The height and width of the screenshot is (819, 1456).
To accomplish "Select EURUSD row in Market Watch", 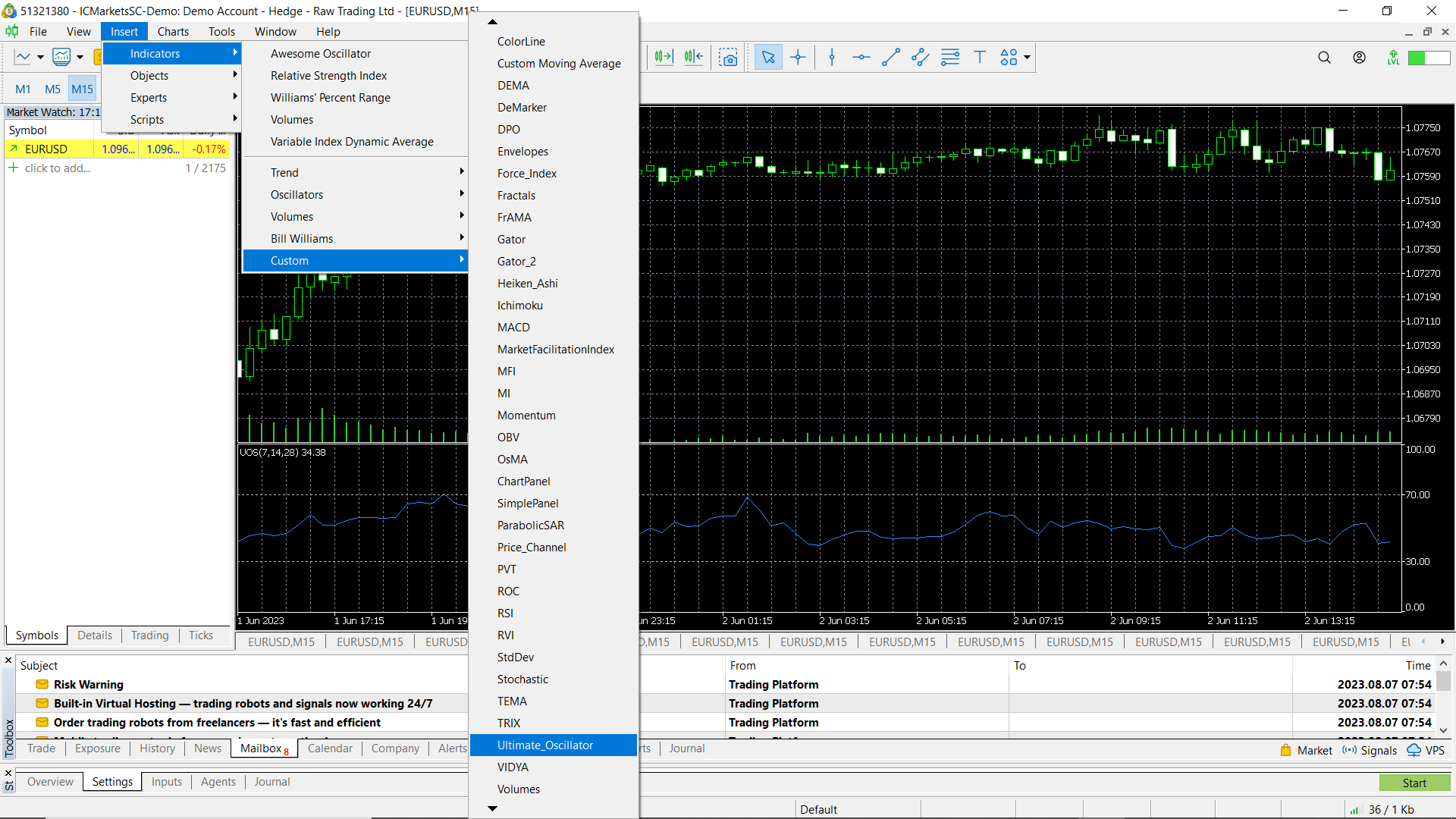I will (x=118, y=149).
